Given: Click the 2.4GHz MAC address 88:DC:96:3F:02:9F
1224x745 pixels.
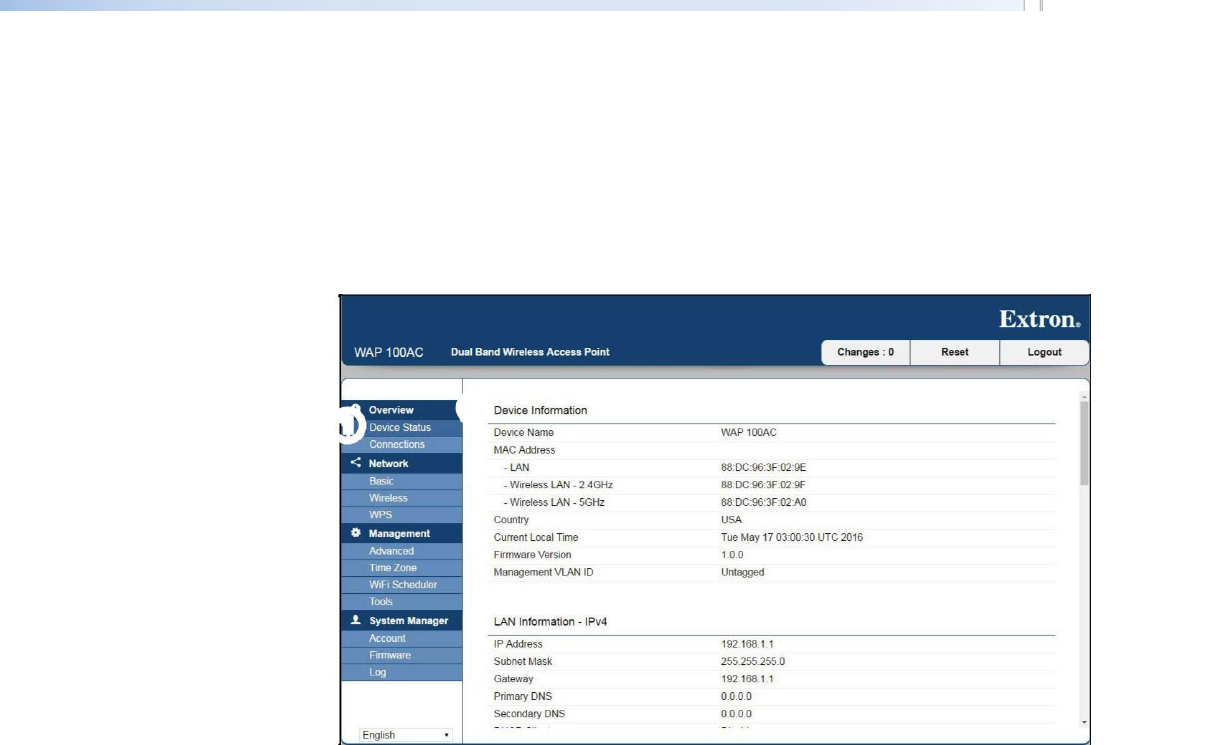Looking at the screenshot, I should [x=763, y=485].
